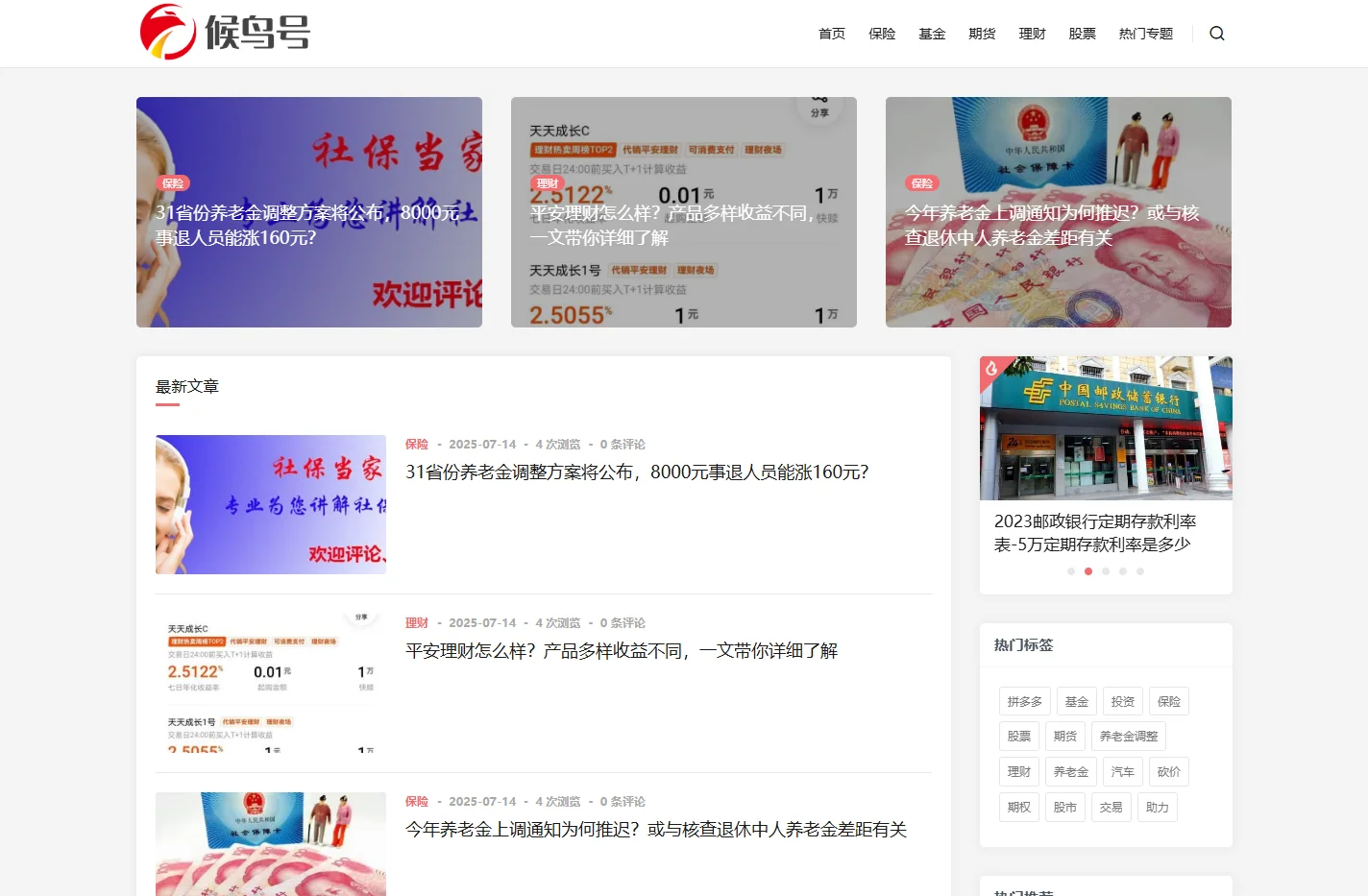
Task: Select the fifth carousel dot
Action: click(1140, 571)
